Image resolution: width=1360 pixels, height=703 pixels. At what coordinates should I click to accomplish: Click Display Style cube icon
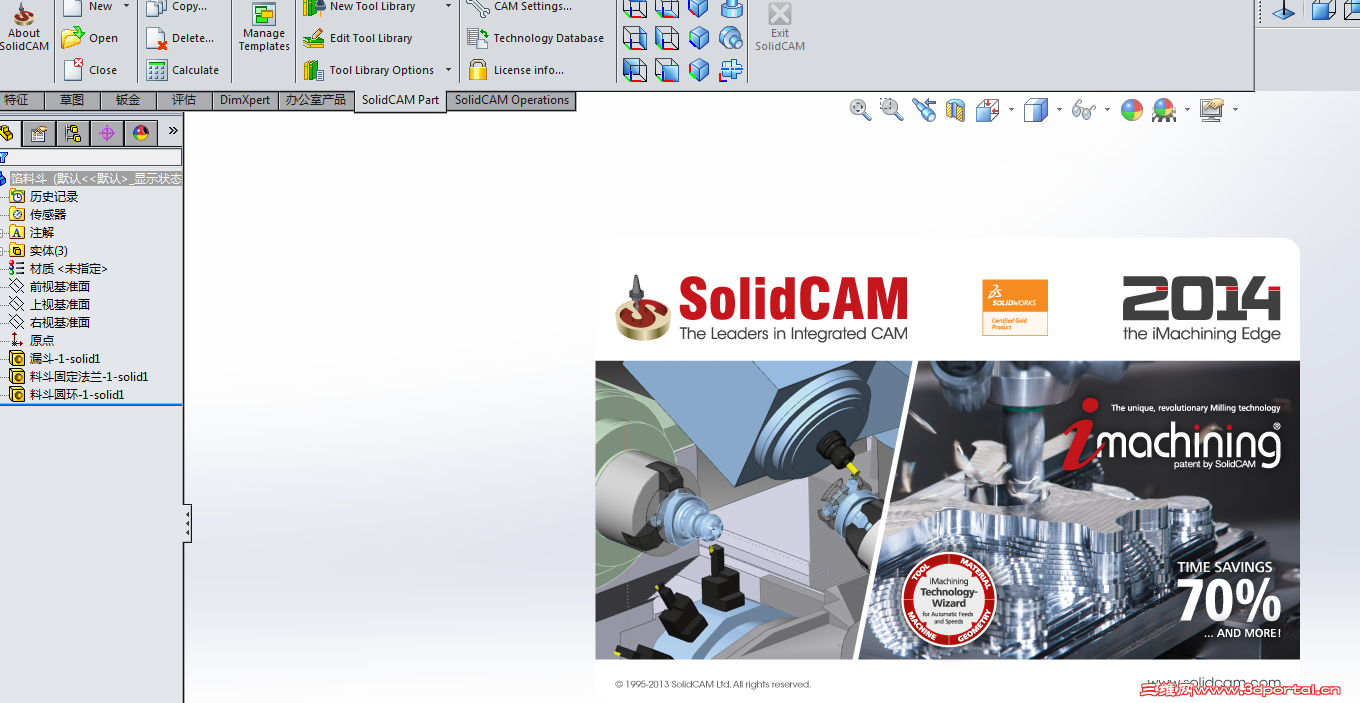tap(1036, 110)
